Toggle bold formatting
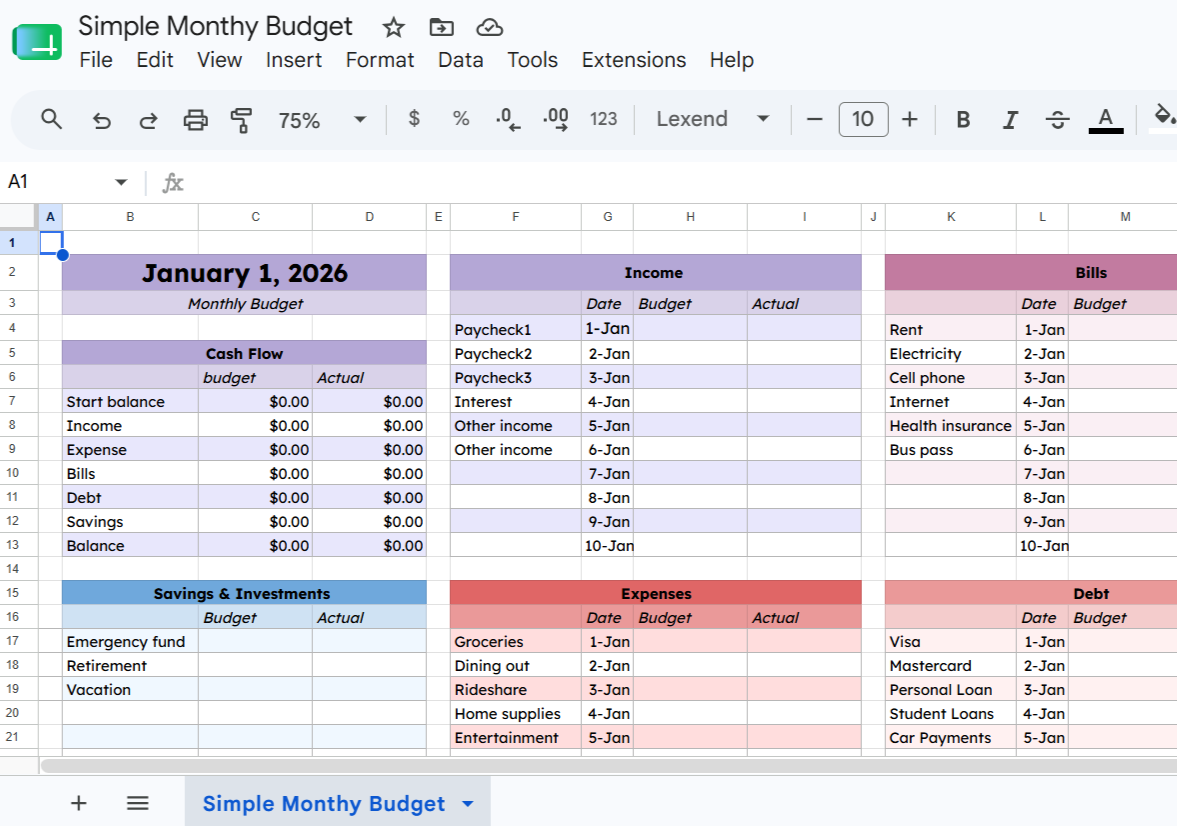The image size is (1177, 826). coord(963,119)
